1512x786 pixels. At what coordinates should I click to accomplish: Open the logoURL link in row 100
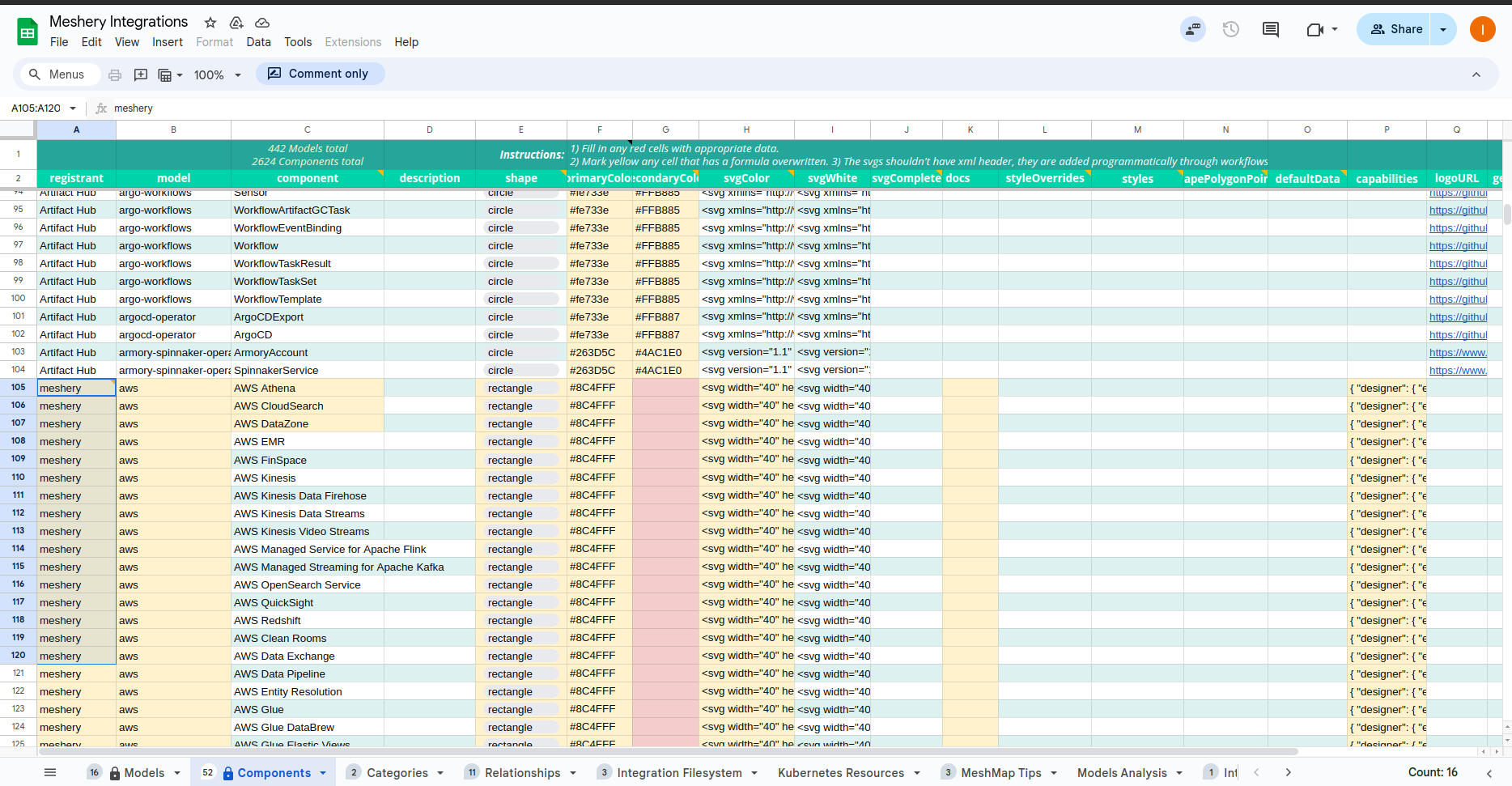[x=1458, y=300]
